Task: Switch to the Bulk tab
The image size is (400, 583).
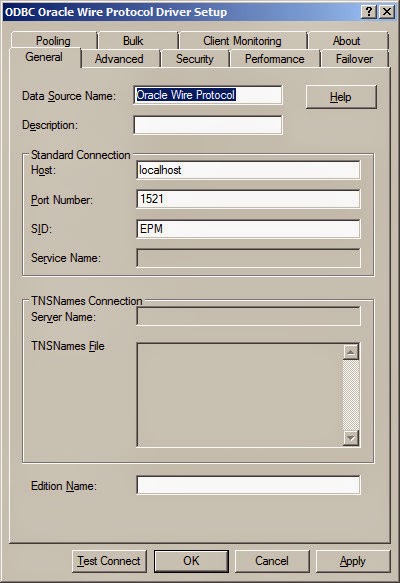Action: tap(138, 41)
